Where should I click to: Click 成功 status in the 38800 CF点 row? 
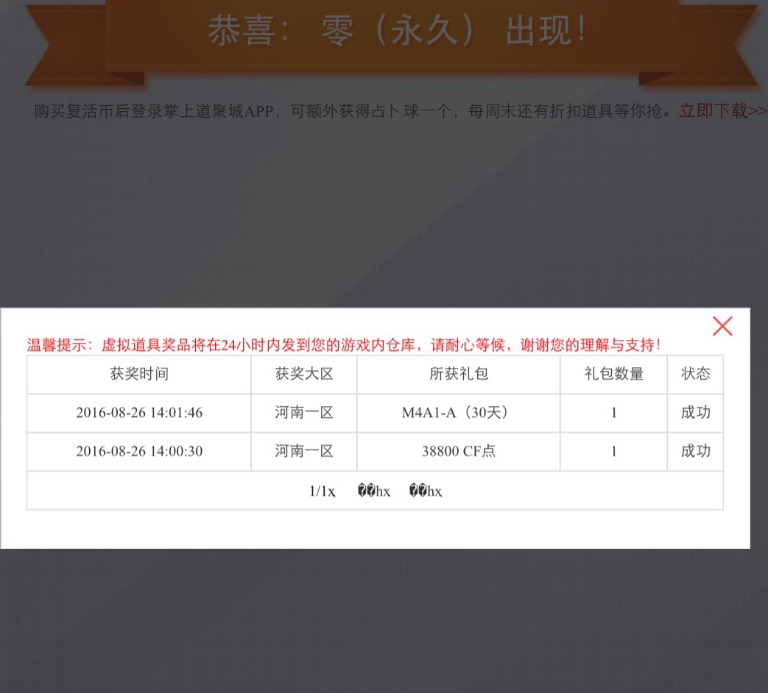click(696, 452)
